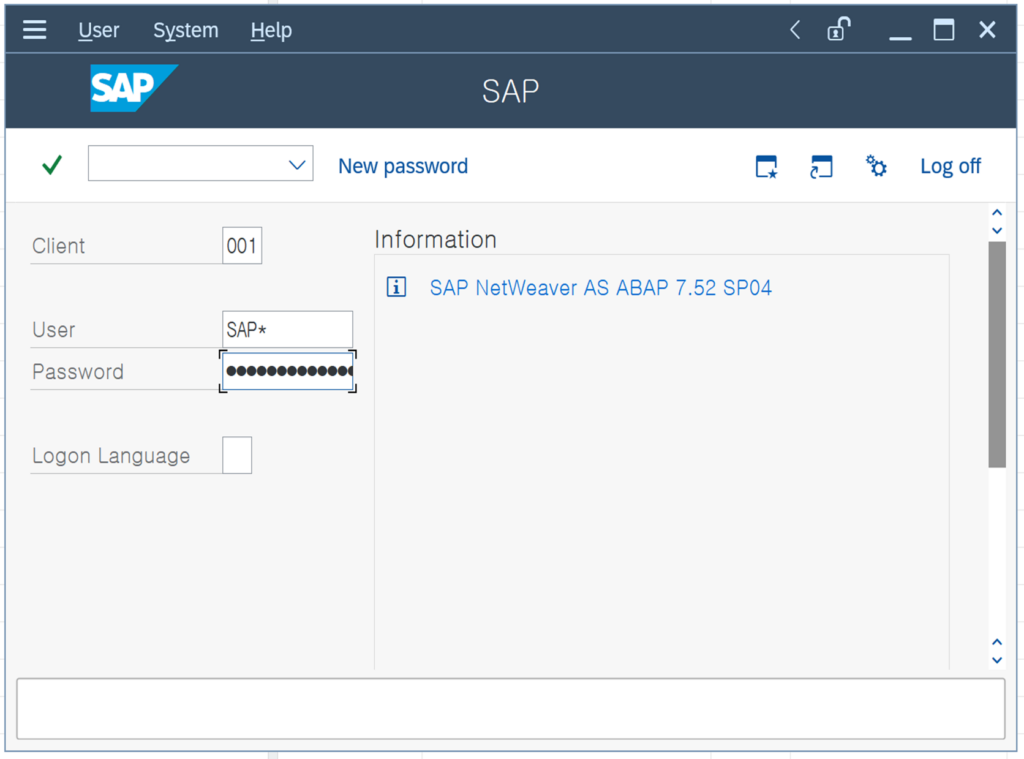Screen dimensions: 1024x759
Task: Maximize the SAP window
Action: pos(944,29)
